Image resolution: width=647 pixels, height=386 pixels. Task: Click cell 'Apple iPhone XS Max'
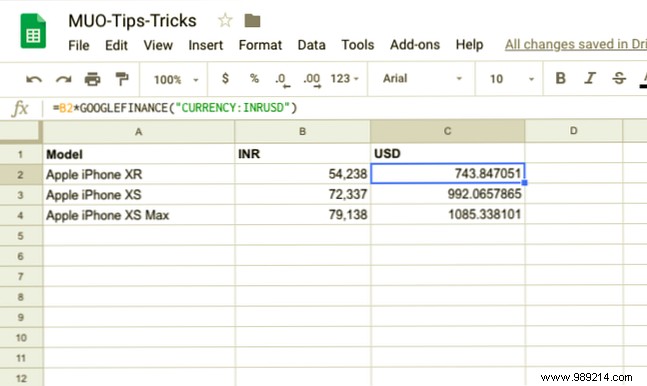139,215
